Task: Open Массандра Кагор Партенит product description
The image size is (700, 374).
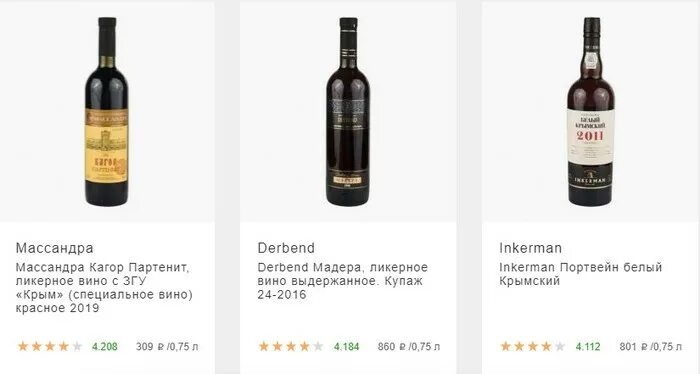Action: (104, 288)
